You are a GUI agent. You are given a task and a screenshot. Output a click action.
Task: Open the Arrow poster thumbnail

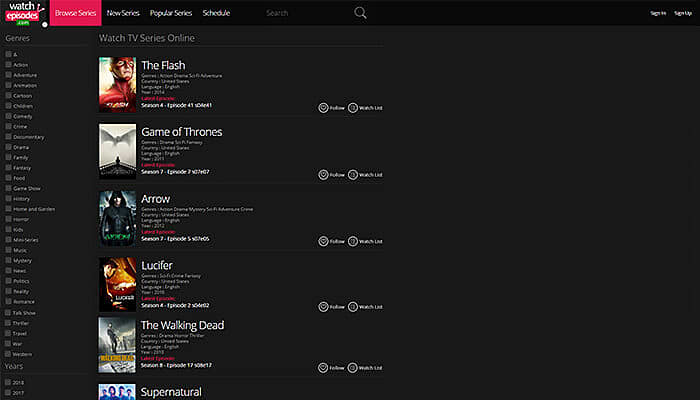(117, 218)
